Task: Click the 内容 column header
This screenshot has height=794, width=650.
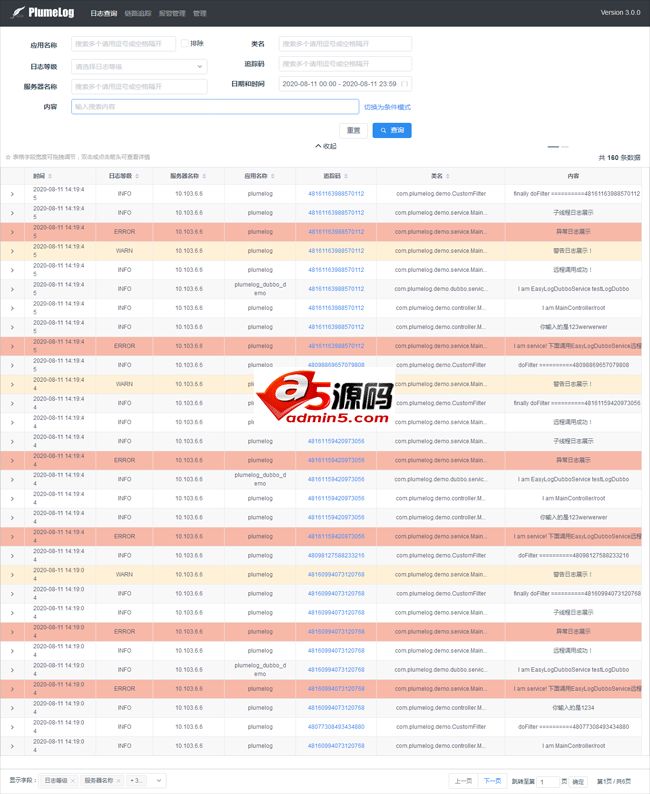Action: (573, 176)
